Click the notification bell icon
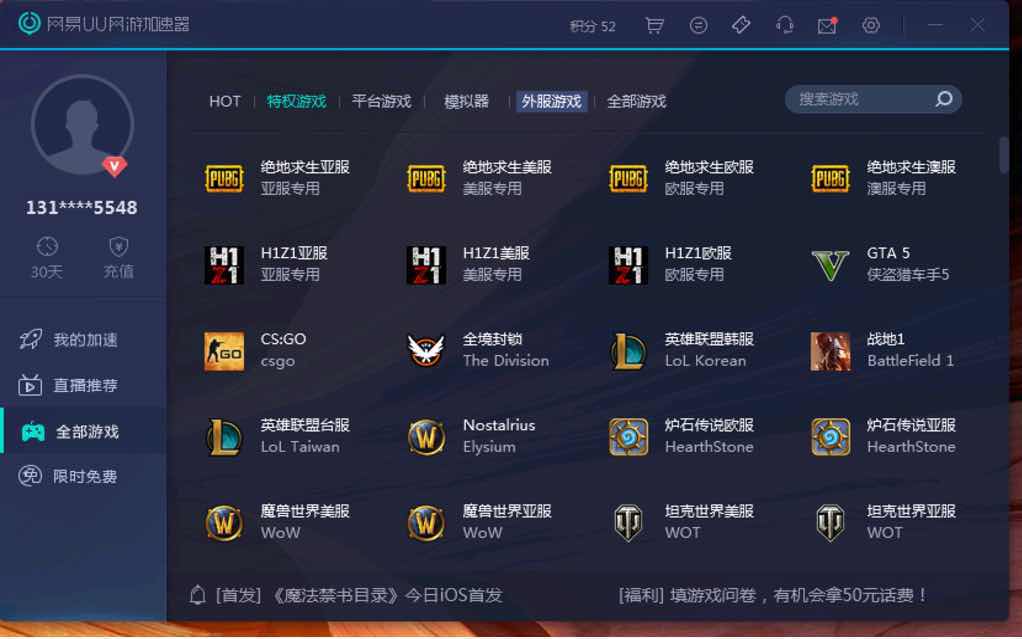 pyautogui.click(x=197, y=595)
